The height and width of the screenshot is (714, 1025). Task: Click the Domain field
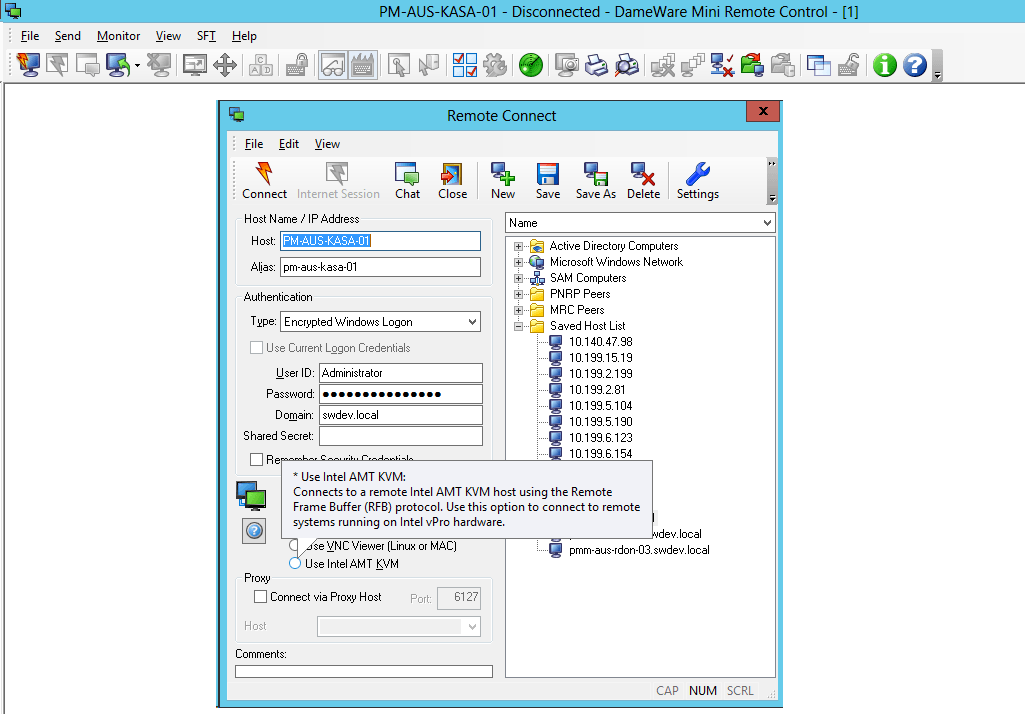[x=401, y=415]
